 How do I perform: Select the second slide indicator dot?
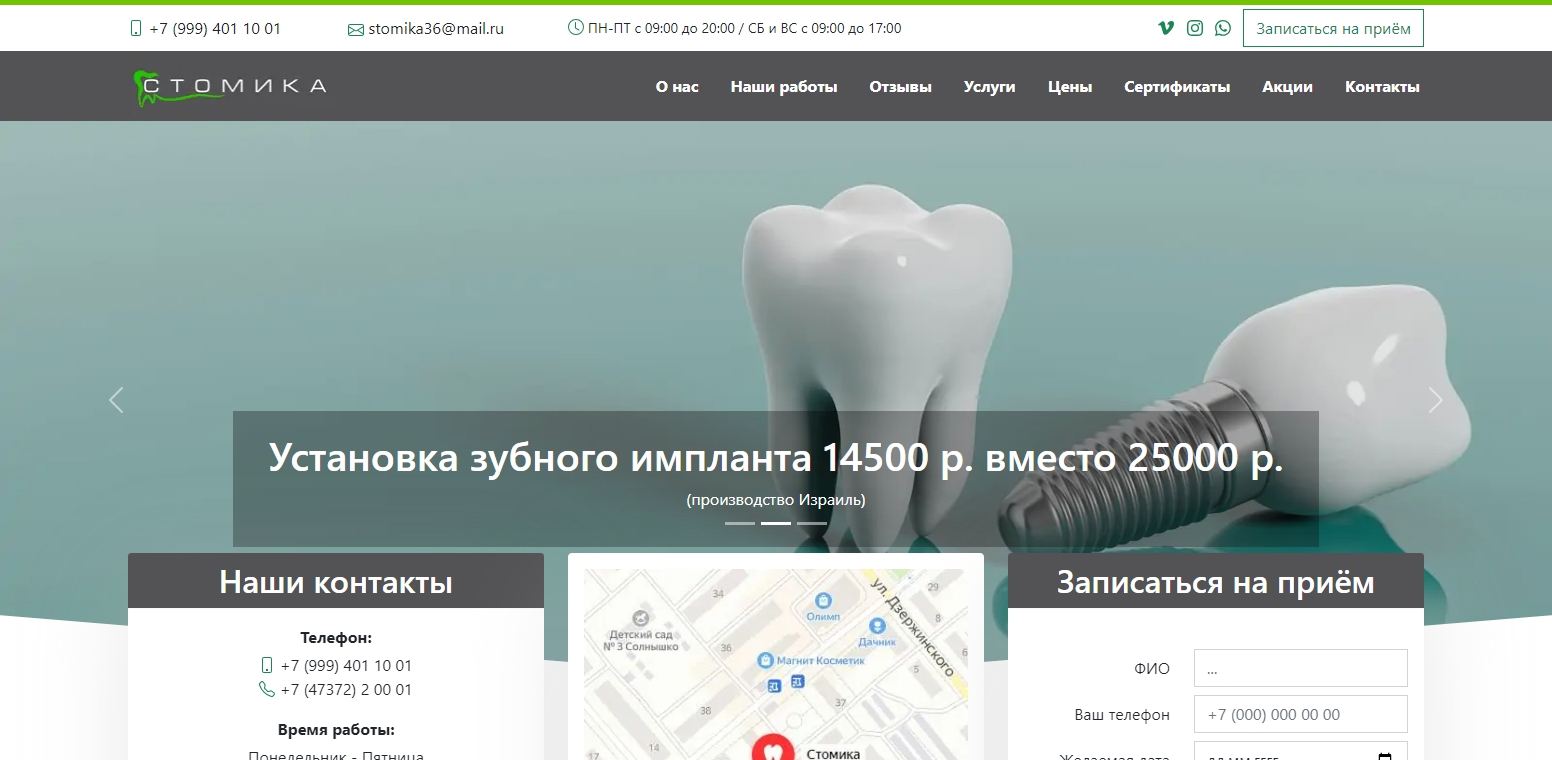click(775, 522)
